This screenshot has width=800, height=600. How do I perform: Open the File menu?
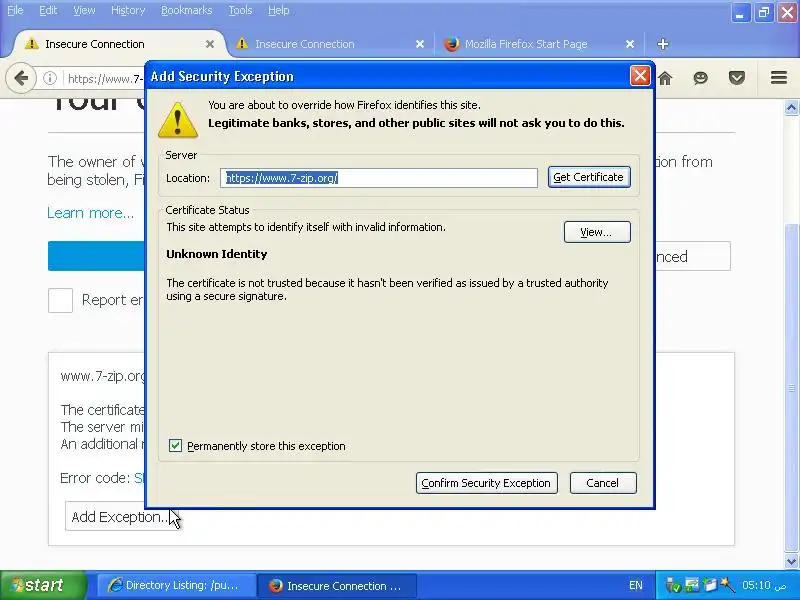tap(15, 10)
